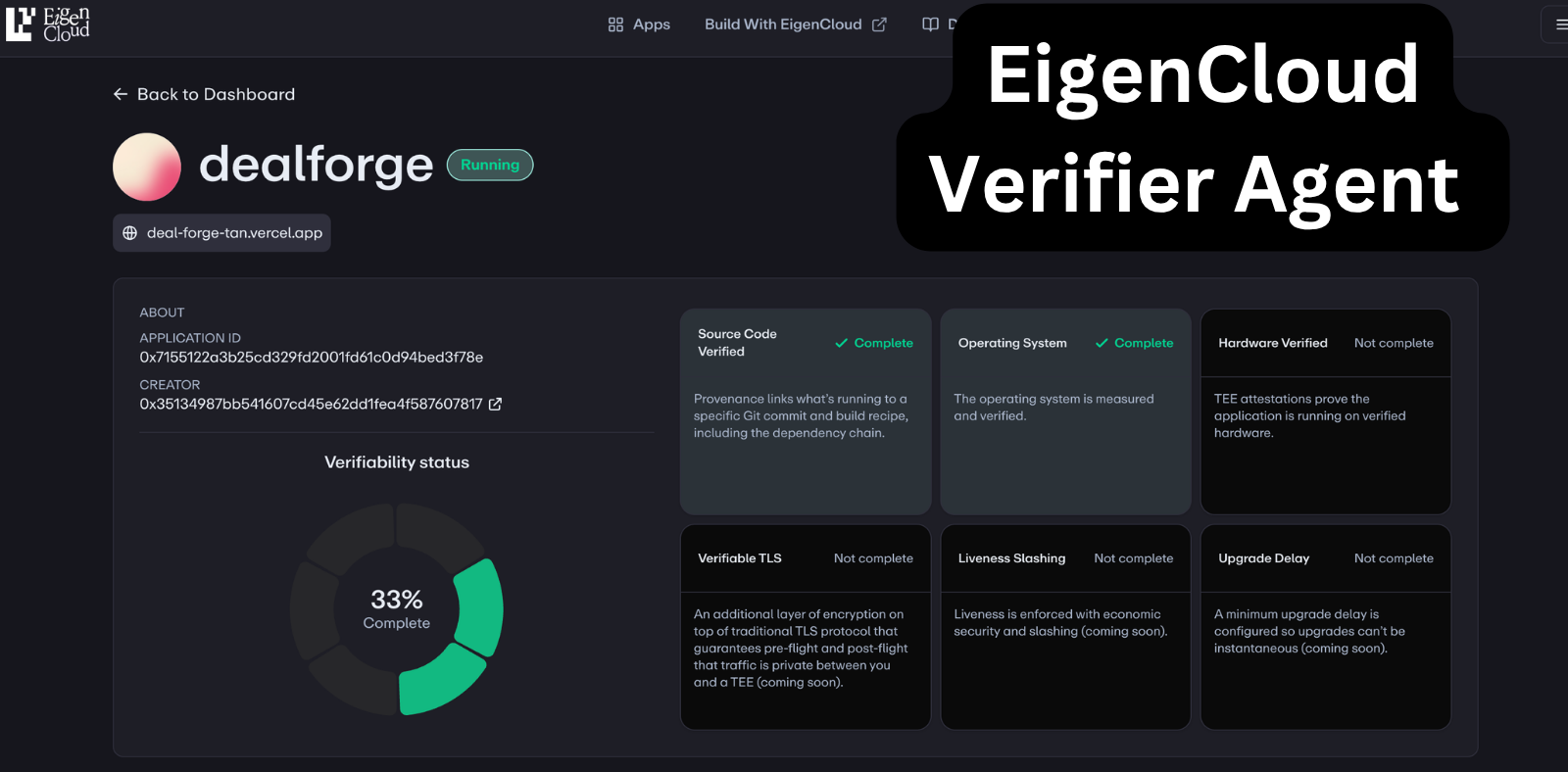This screenshot has width=1568, height=772.
Task: Click the 33% Complete donut chart
Action: click(397, 609)
